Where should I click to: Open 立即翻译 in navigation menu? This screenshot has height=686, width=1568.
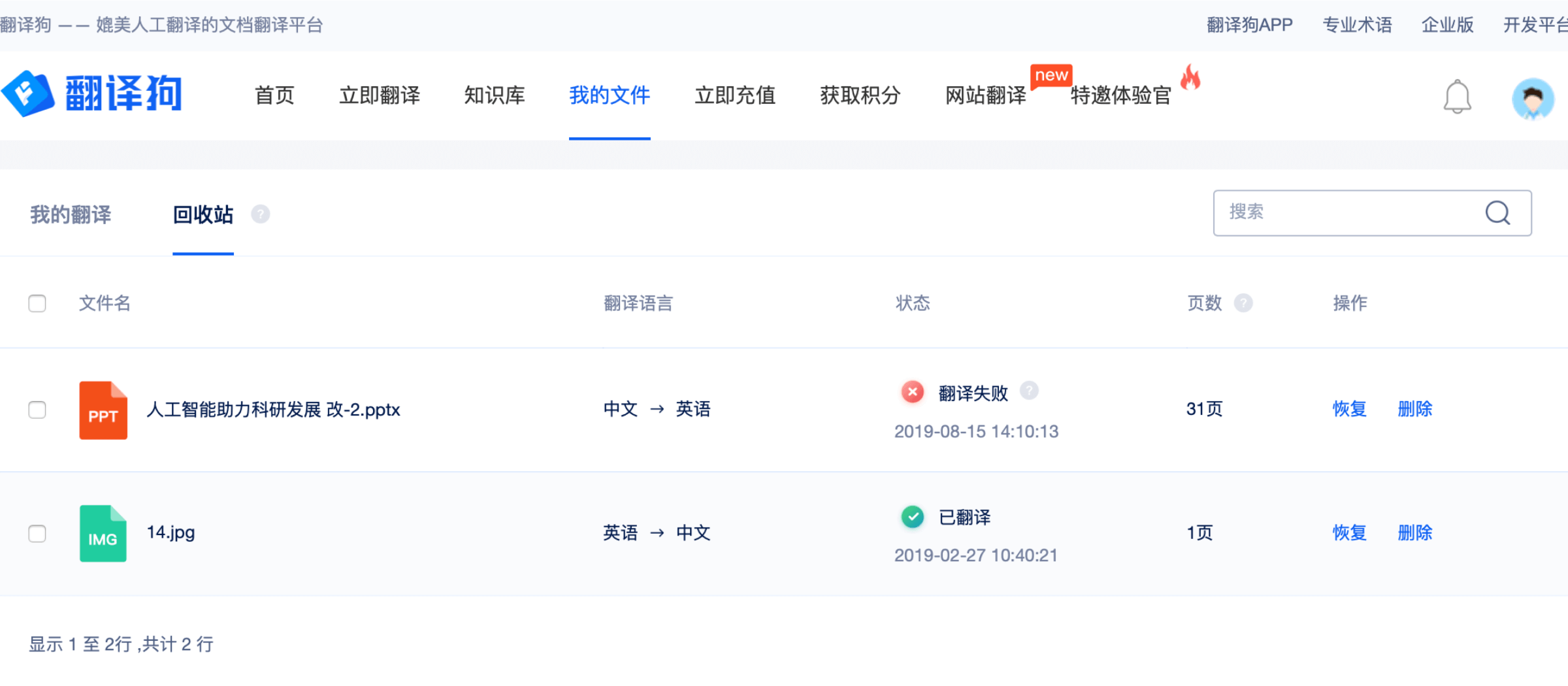click(380, 95)
